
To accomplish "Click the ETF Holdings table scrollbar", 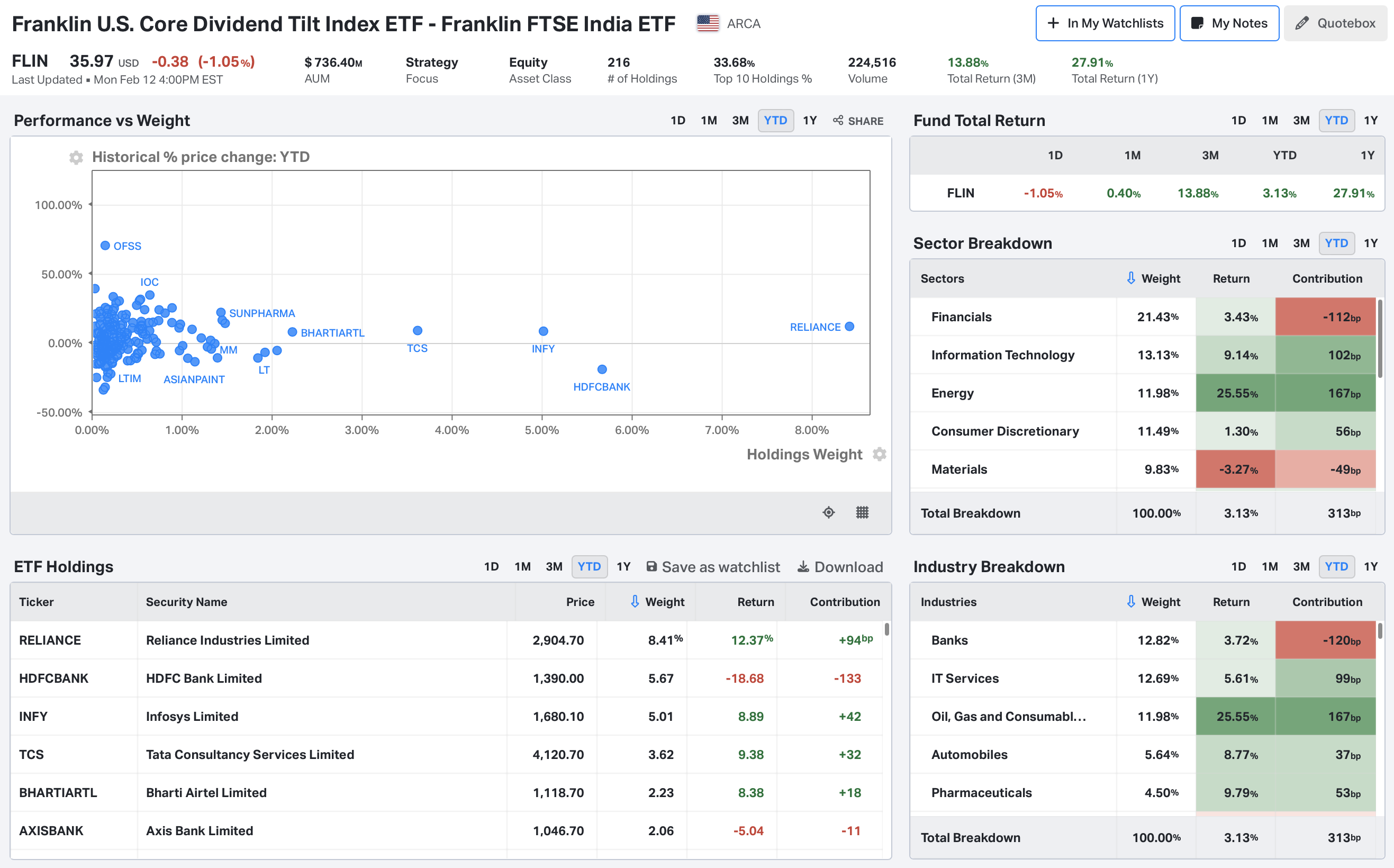I will (x=886, y=629).
